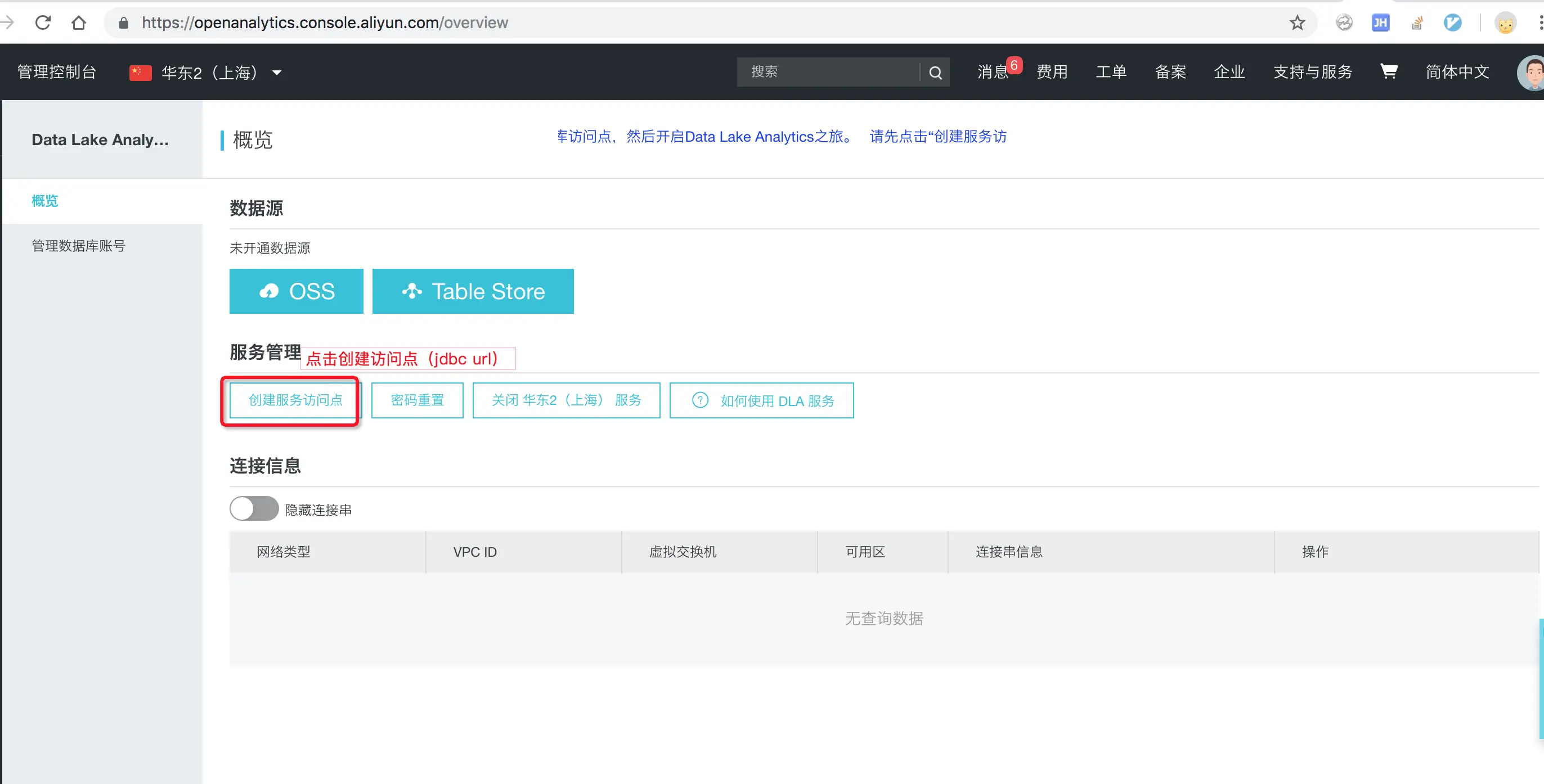Open the 消息 notifications menu
1544x784 pixels.
pos(993,72)
